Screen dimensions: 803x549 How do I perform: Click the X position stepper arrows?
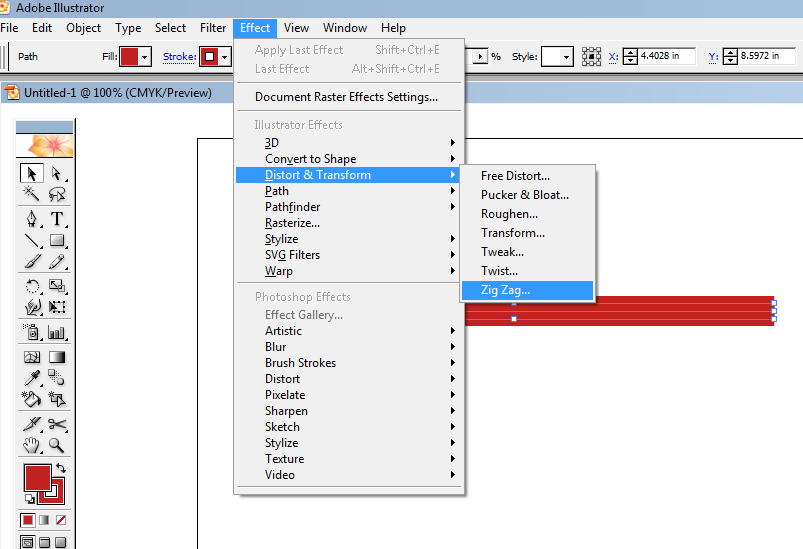pos(630,56)
